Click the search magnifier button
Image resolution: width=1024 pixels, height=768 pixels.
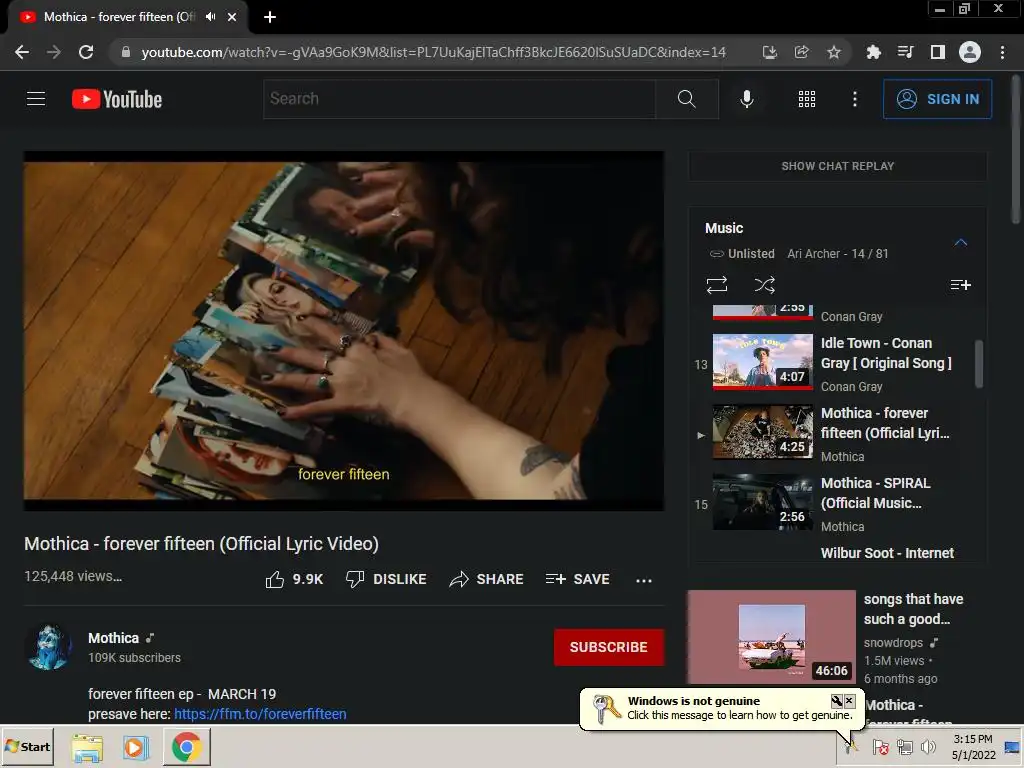pos(686,99)
